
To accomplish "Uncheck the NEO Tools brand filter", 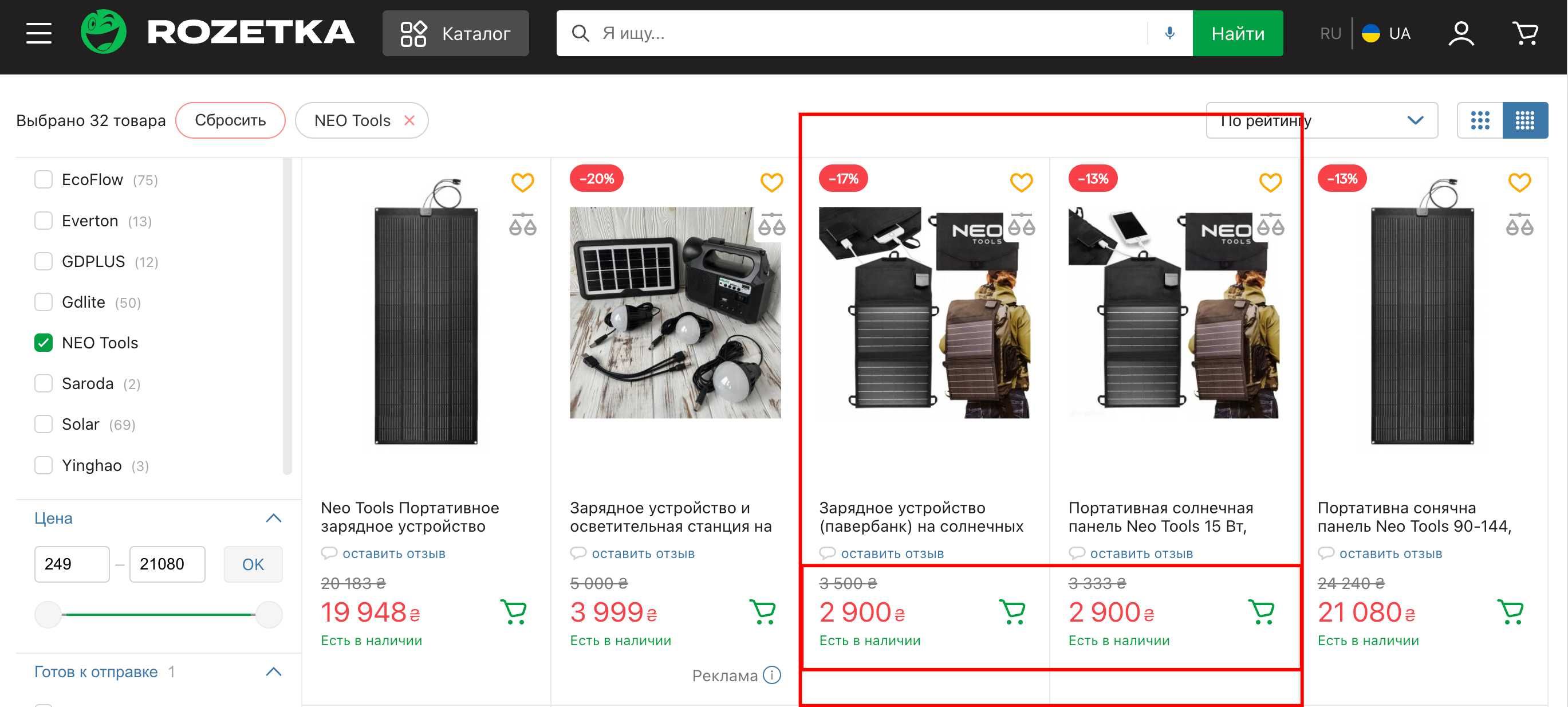I will [x=43, y=342].
